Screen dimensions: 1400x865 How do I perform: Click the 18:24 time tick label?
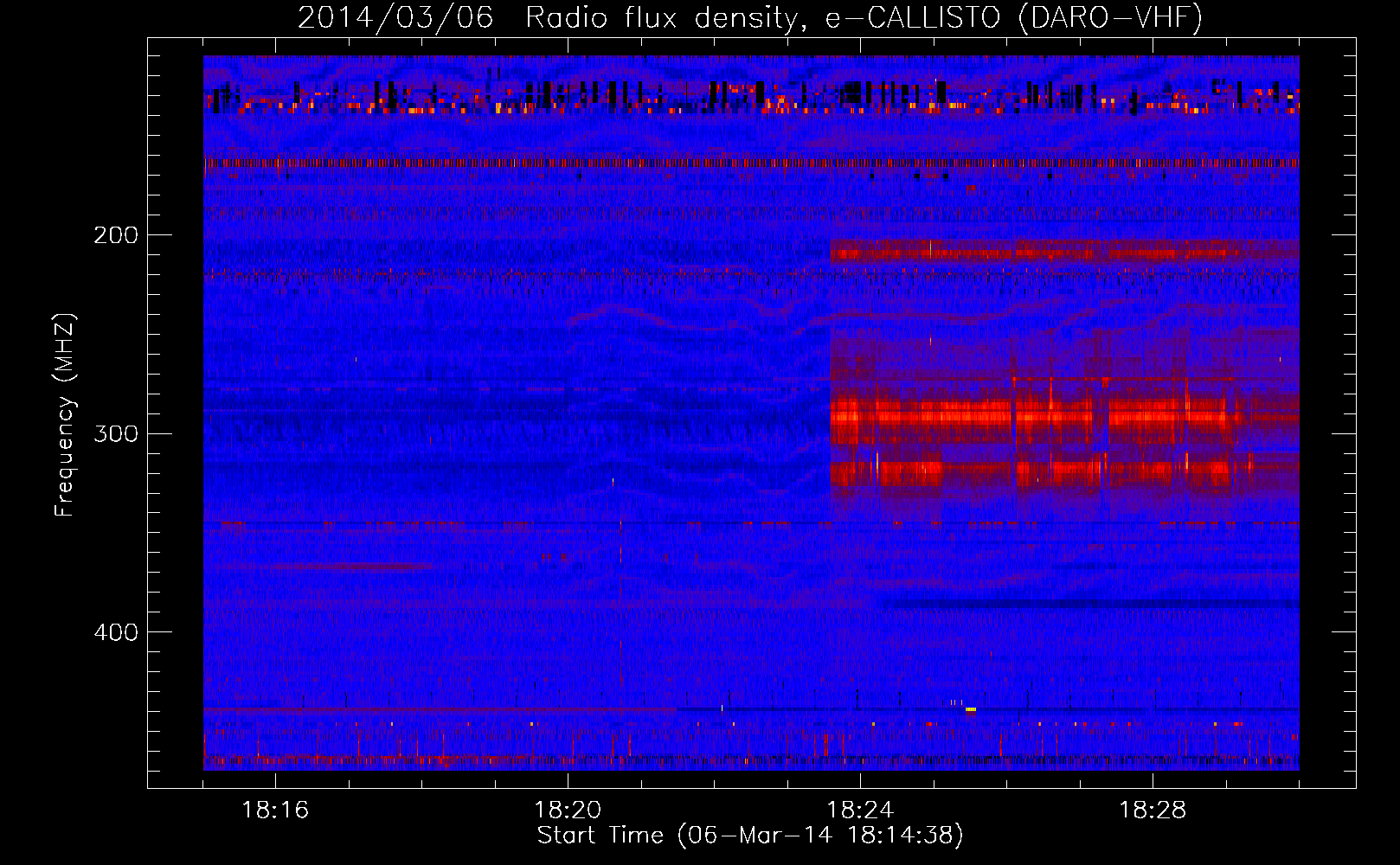pos(860,811)
